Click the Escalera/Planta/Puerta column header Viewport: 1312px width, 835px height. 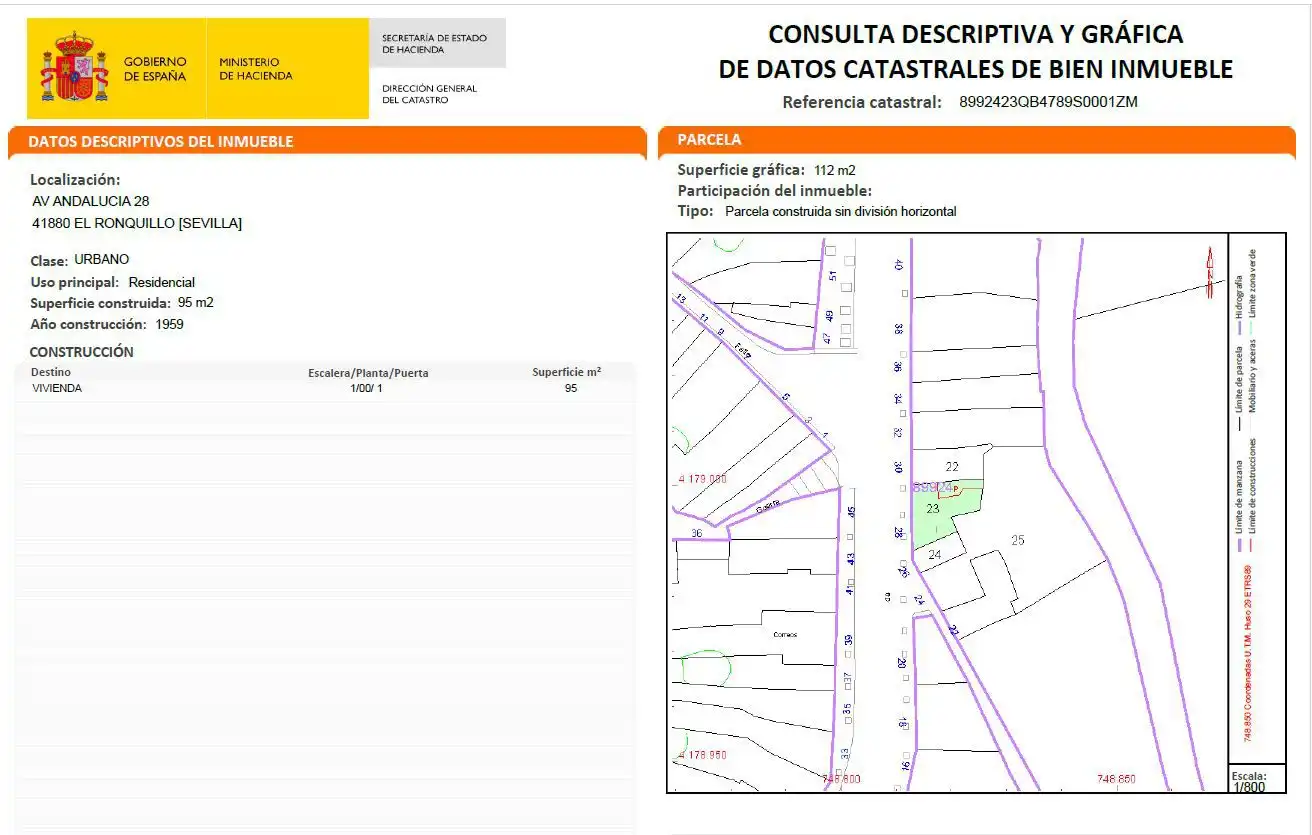[368, 373]
